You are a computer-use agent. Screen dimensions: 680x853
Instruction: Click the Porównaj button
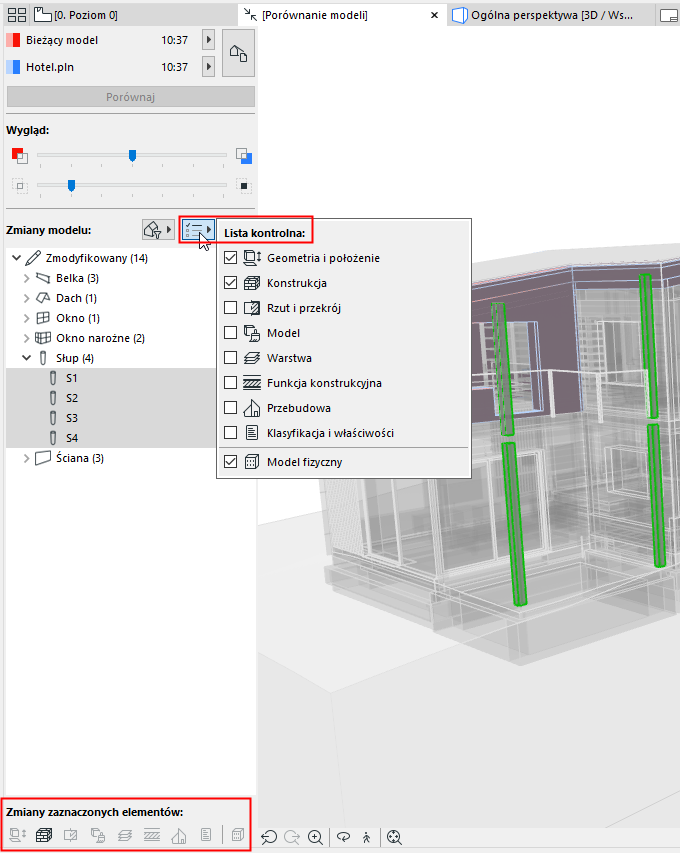click(x=131, y=97)
